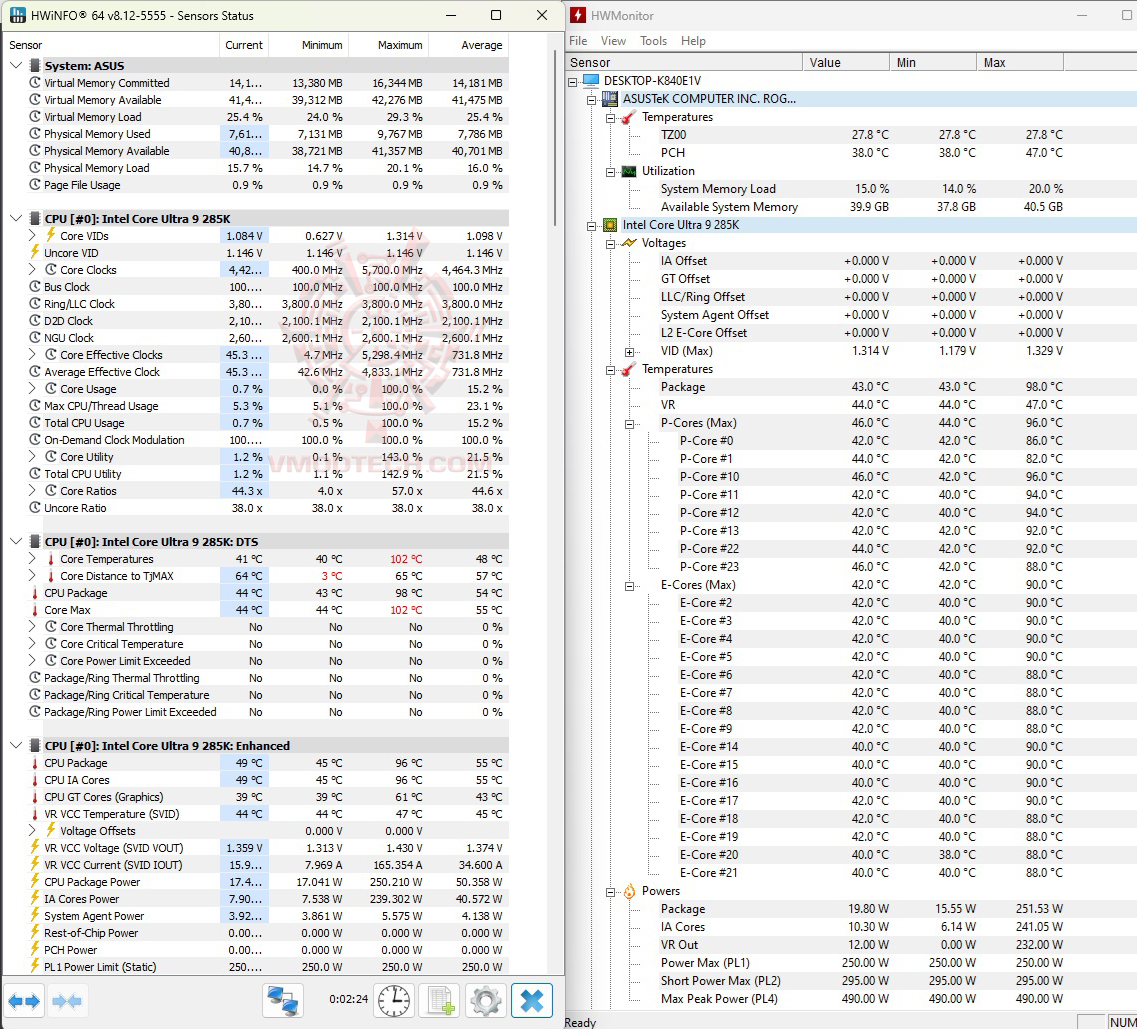This screenshot has height=1029, width=1137.
Task: Collapse the Powers node in HWMonitor
Action: [611, 892]
